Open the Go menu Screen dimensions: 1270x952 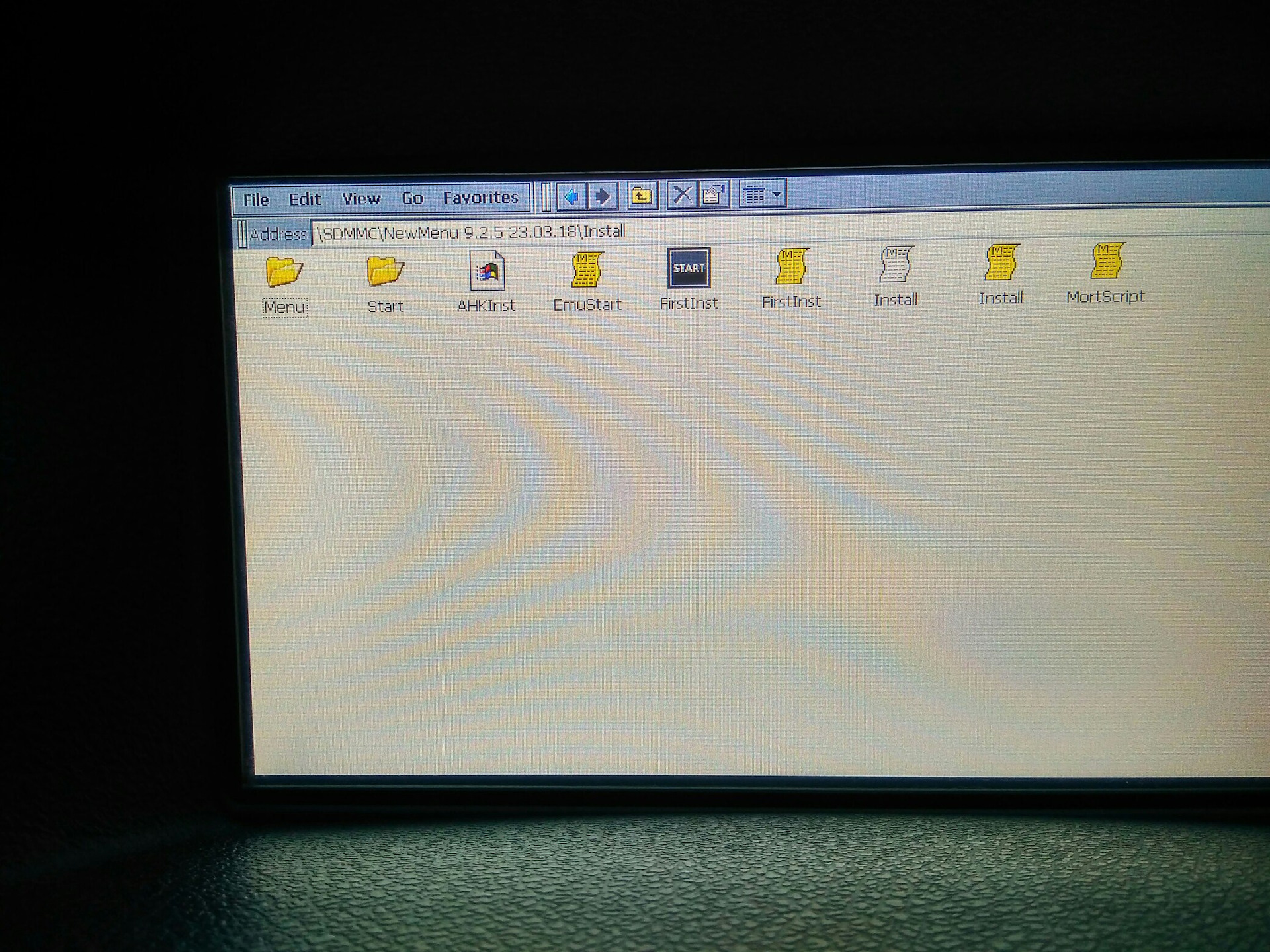(x=412, y=198)
